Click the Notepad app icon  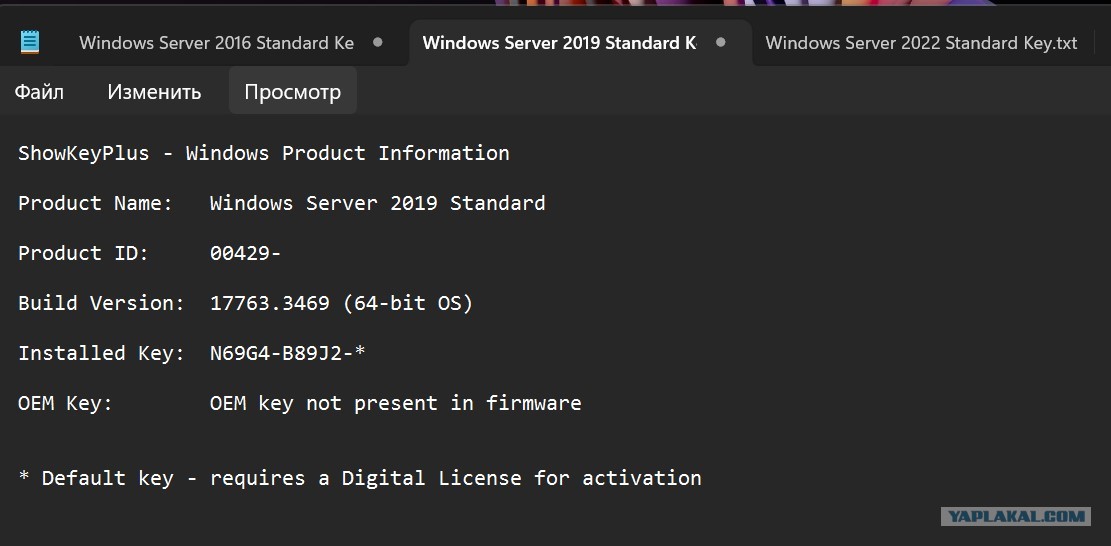pos(30,42)
